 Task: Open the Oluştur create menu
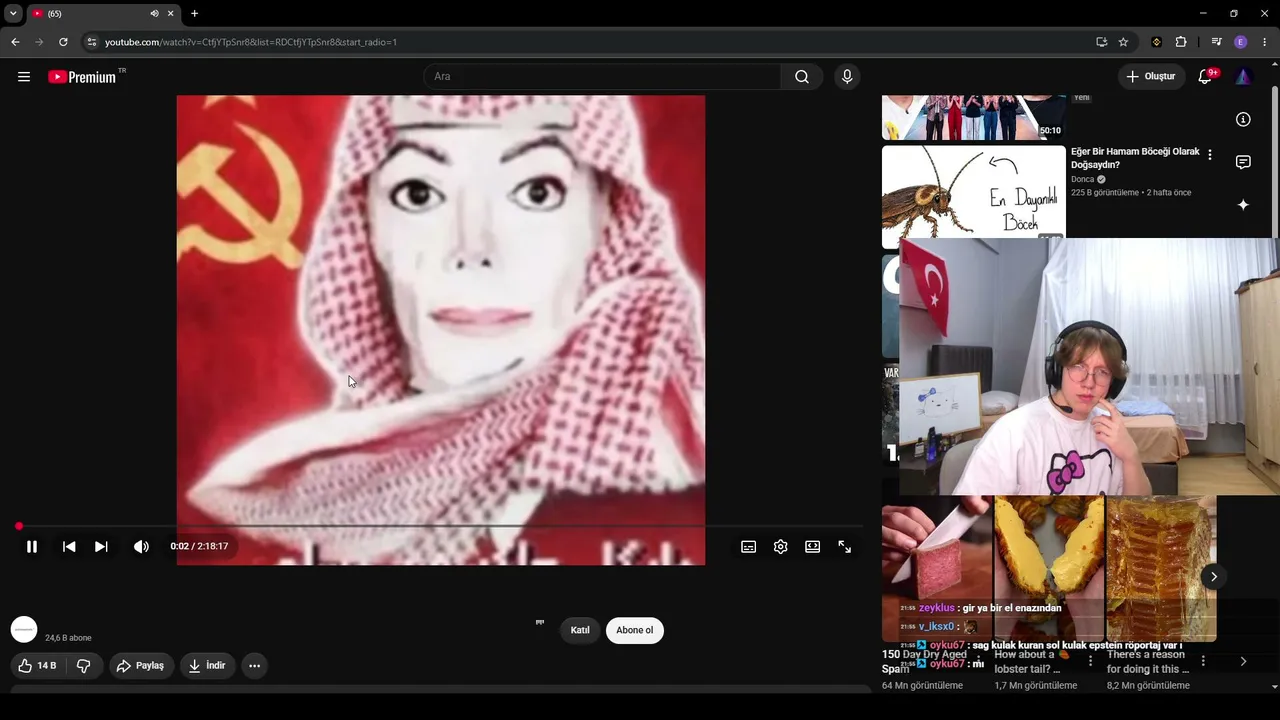tap(1150, 77)
